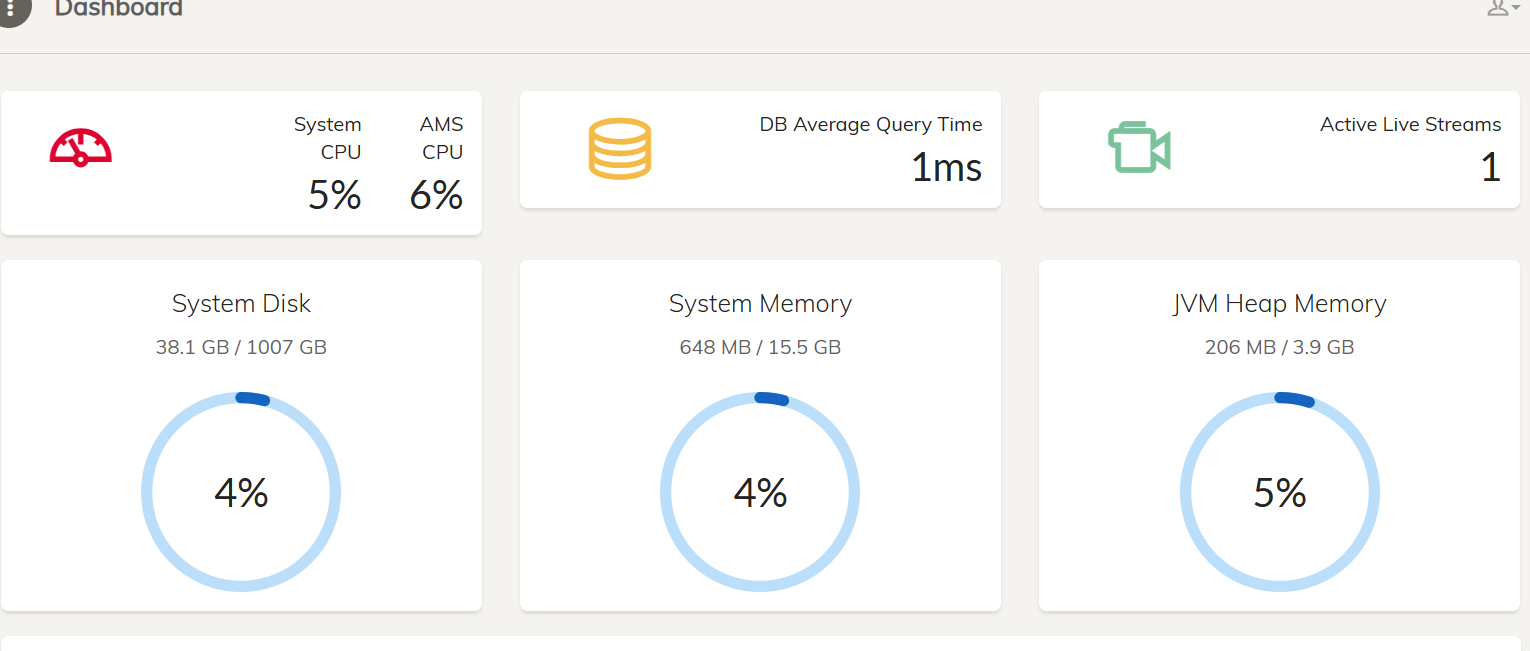Click the Dashboard page title

(119, 9)
